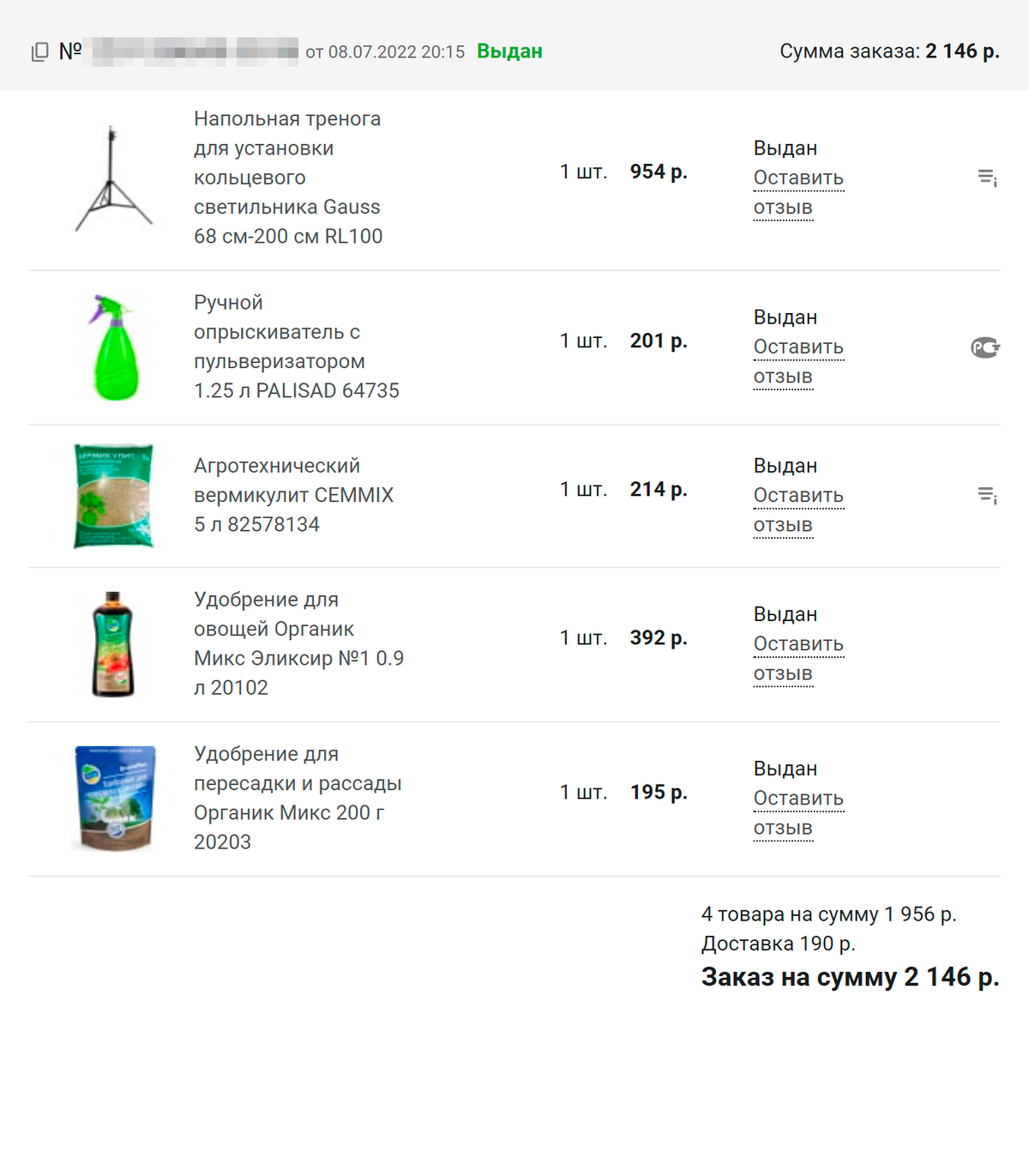This screenshot has height=1176, width=1029.
Task: Select the green Выдан order status label
Action: tap(509, 51)
